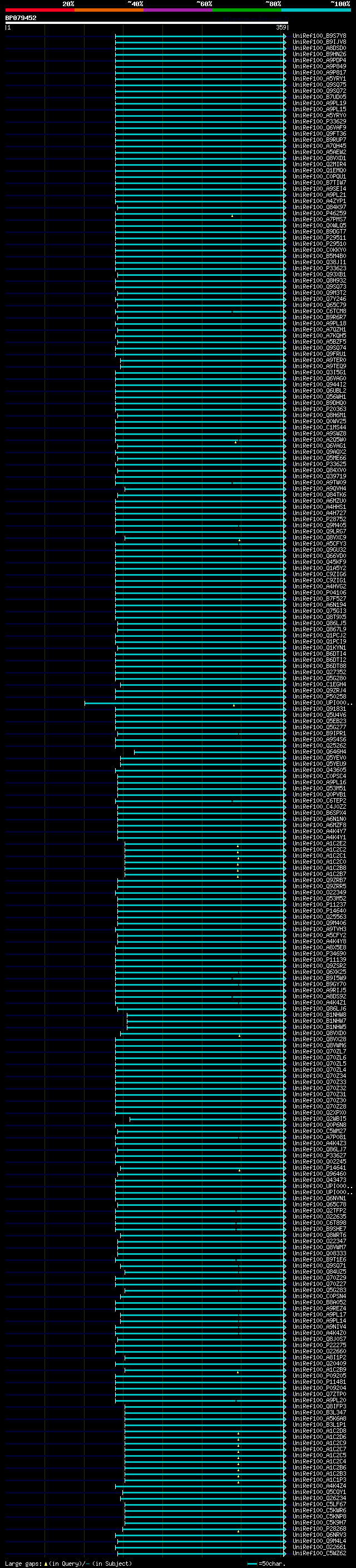The height and width of the screenshot is (1568, 356).
Task: Select UniRef100_A1C2E2 label
Action: [319, 844]
